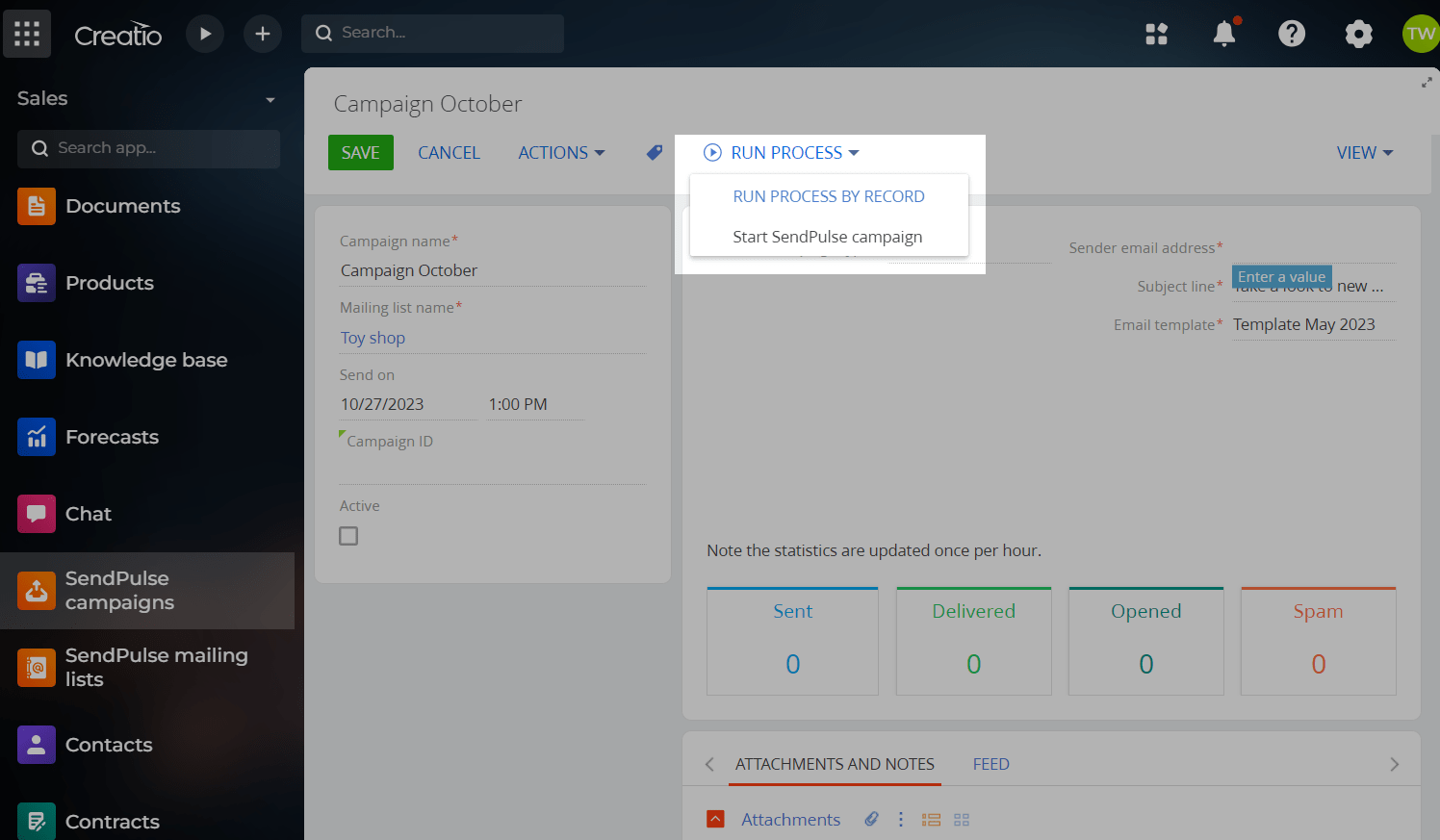
Task: Click the Email template field
Action: (1314, 325)
